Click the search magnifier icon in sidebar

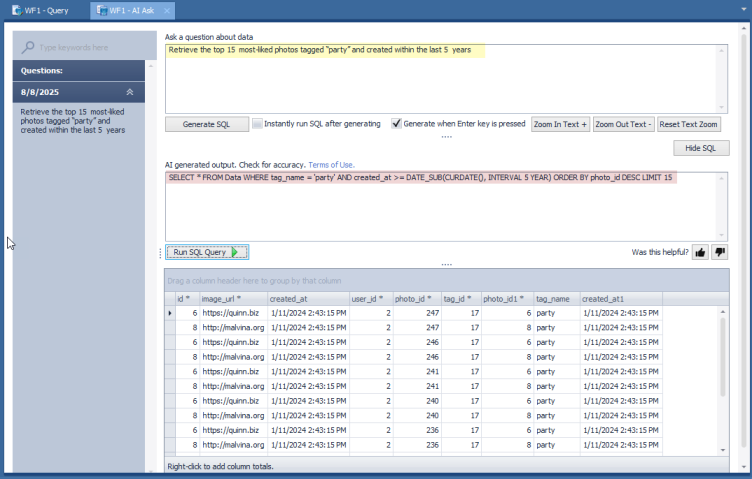[28, 47]
